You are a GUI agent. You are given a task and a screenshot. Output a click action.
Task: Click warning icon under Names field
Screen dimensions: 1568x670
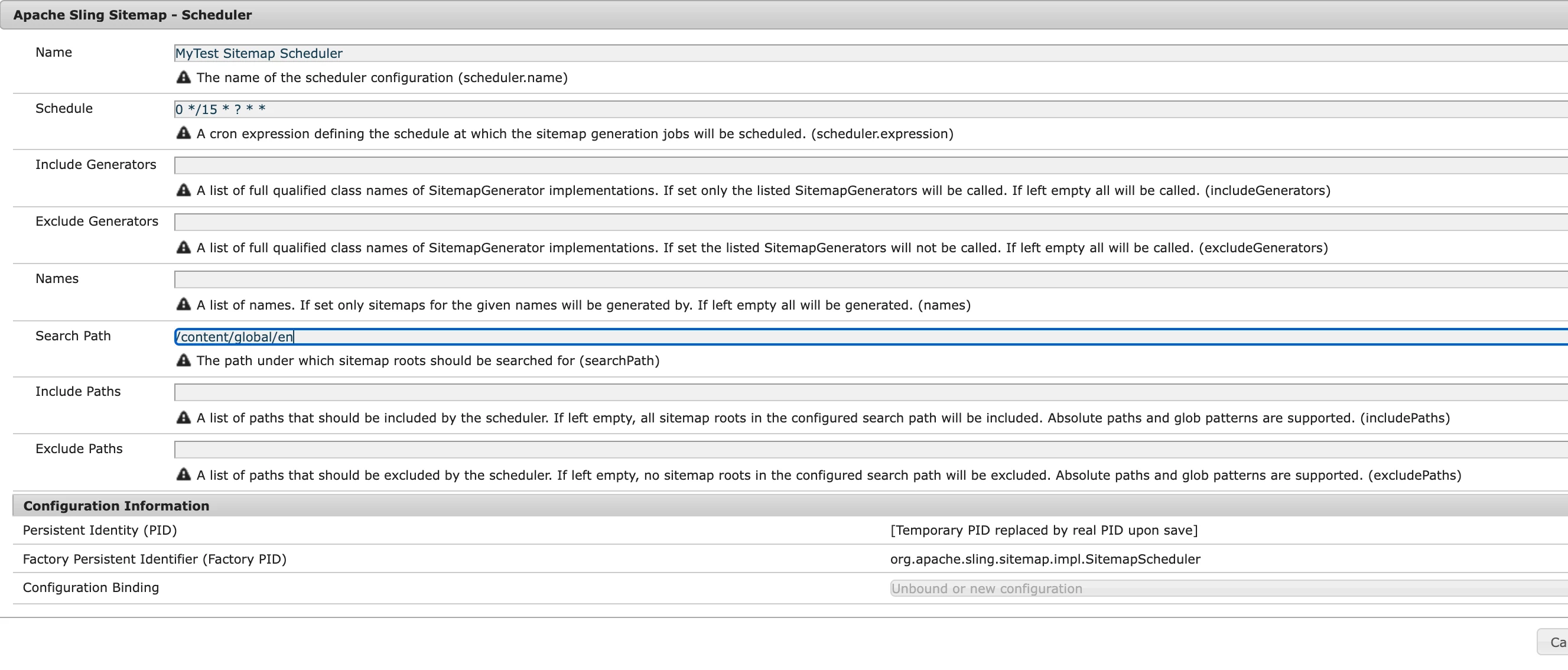[183, 304]
